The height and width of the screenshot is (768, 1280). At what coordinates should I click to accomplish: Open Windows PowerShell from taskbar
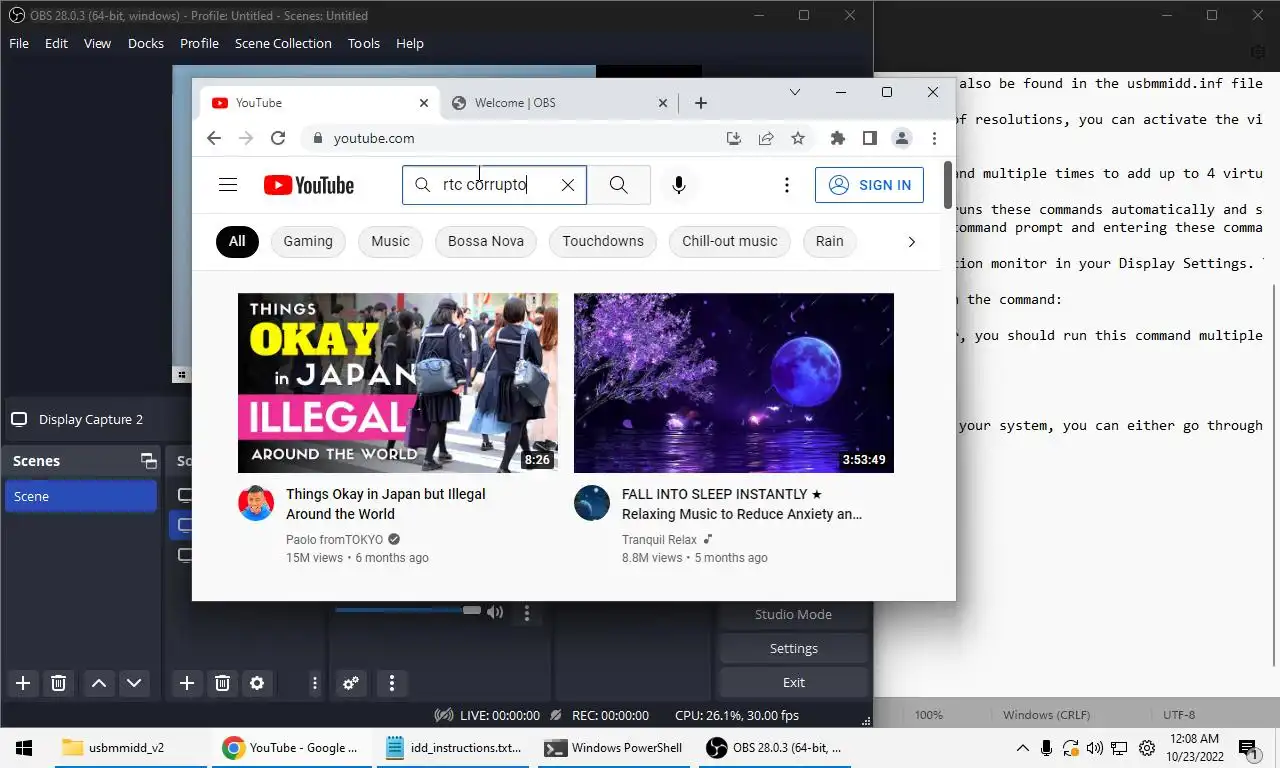pyautogui.click(x=613, y=748)
